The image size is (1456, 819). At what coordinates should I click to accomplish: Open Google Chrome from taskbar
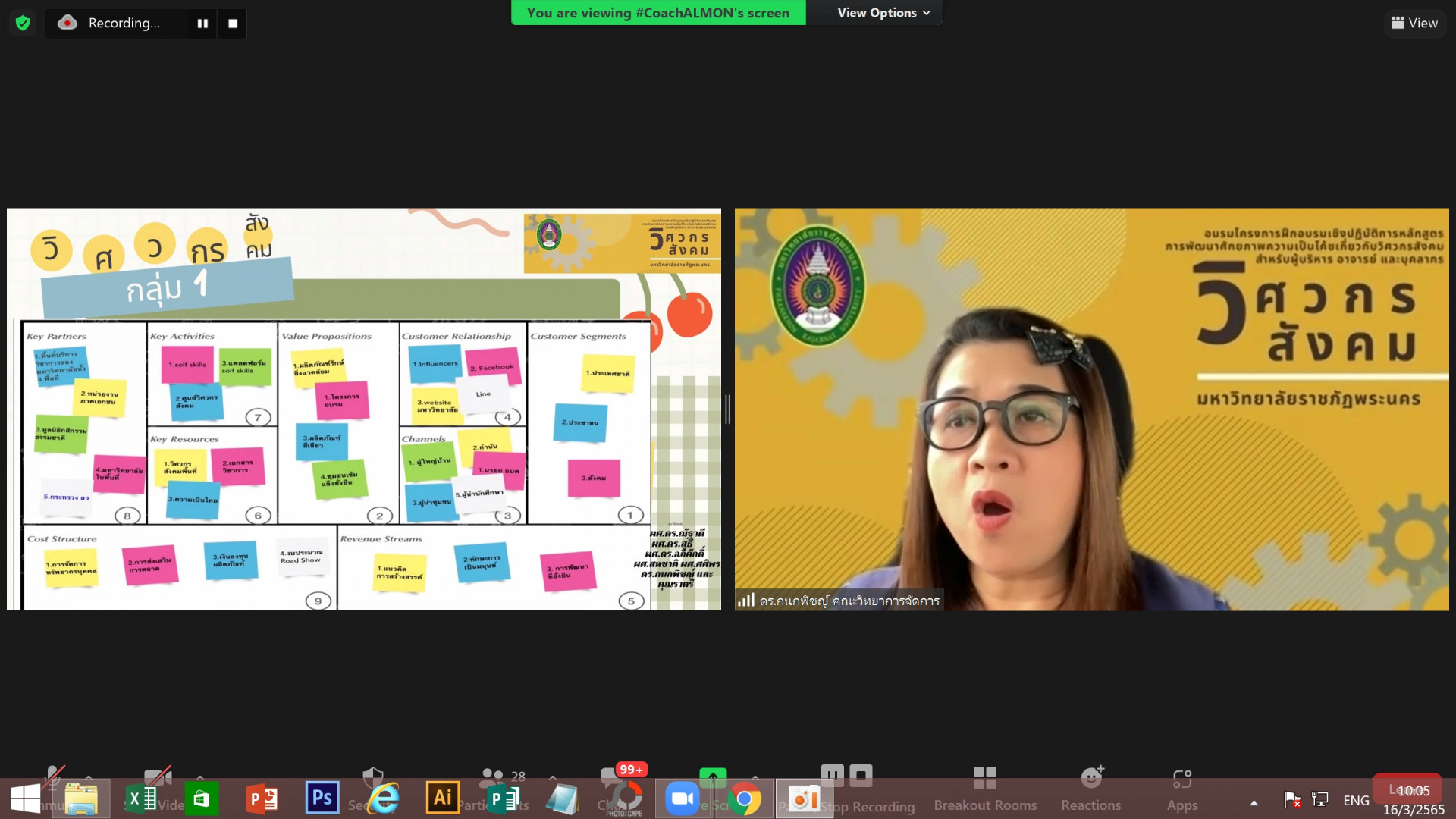click(744, 799)
